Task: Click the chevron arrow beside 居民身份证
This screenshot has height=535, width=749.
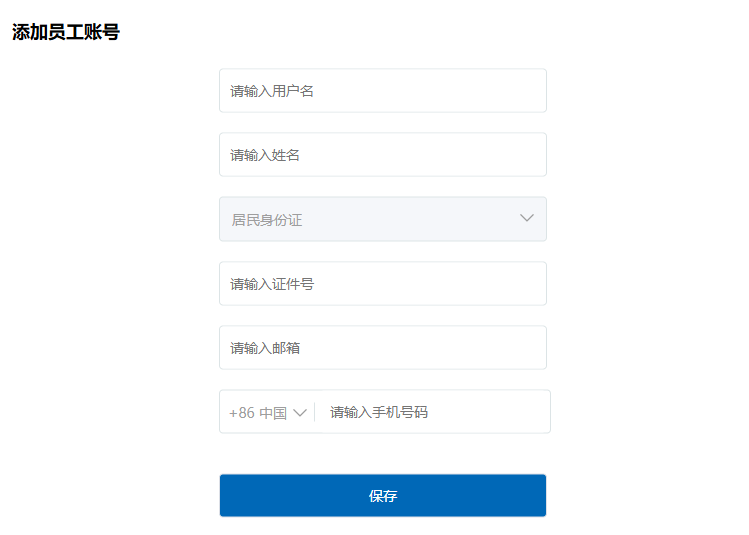Action: [527, 219]
